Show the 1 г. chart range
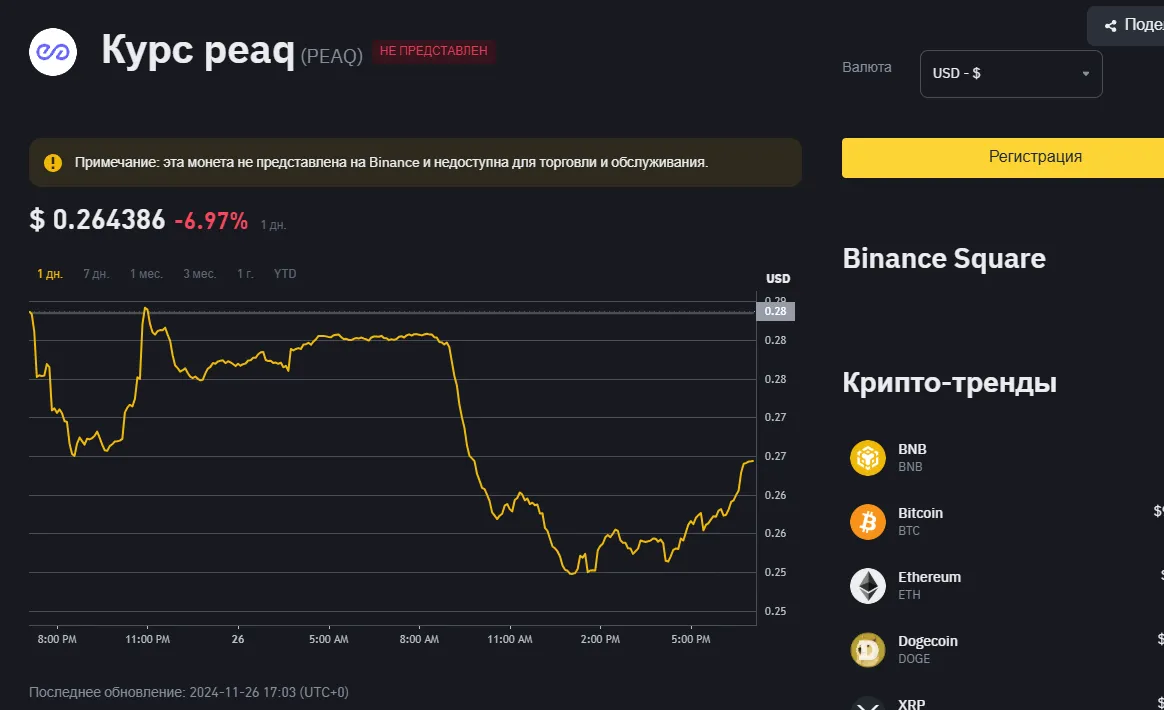 [x=245, y=274]
